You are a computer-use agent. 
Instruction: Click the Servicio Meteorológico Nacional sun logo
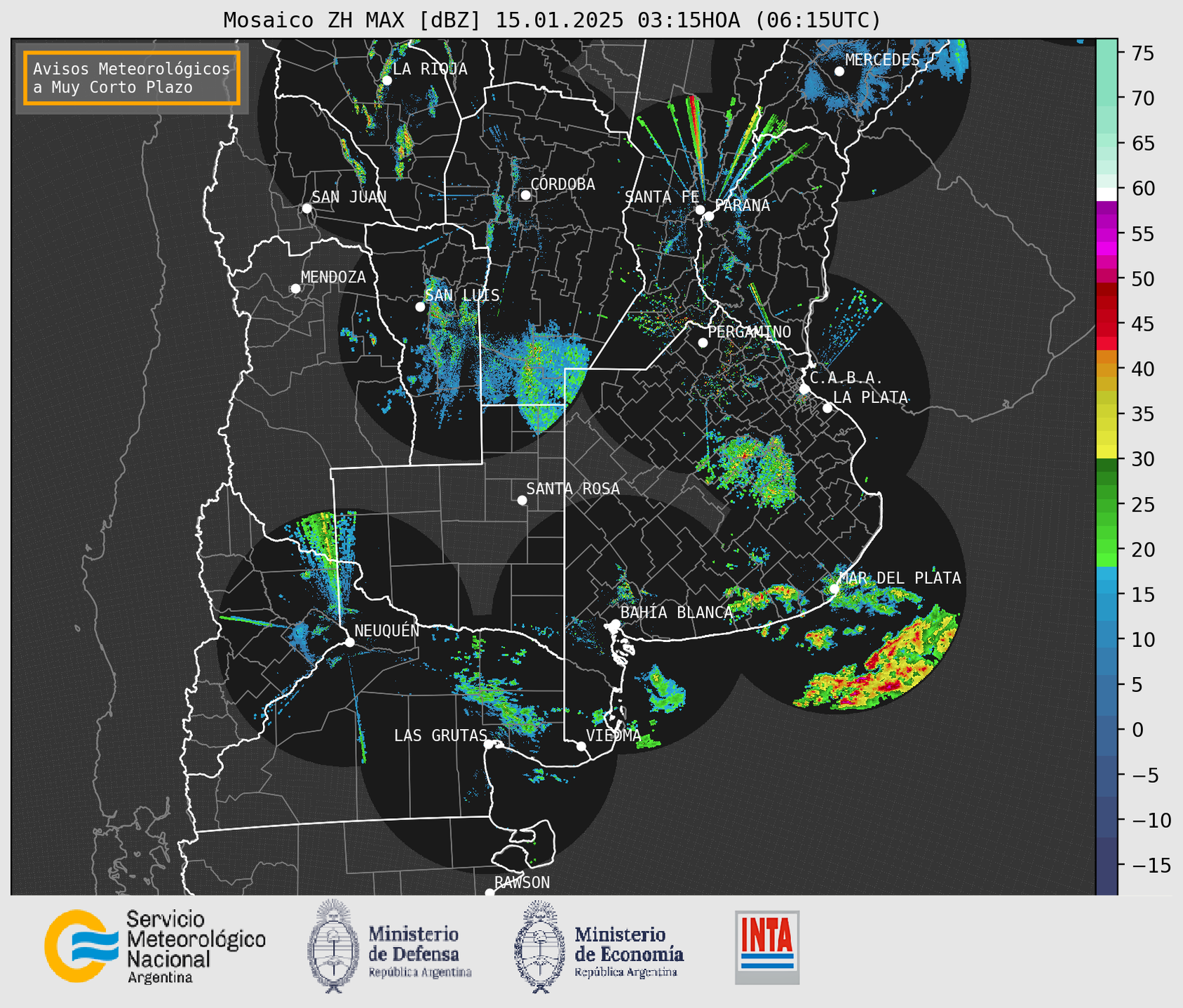81,946
